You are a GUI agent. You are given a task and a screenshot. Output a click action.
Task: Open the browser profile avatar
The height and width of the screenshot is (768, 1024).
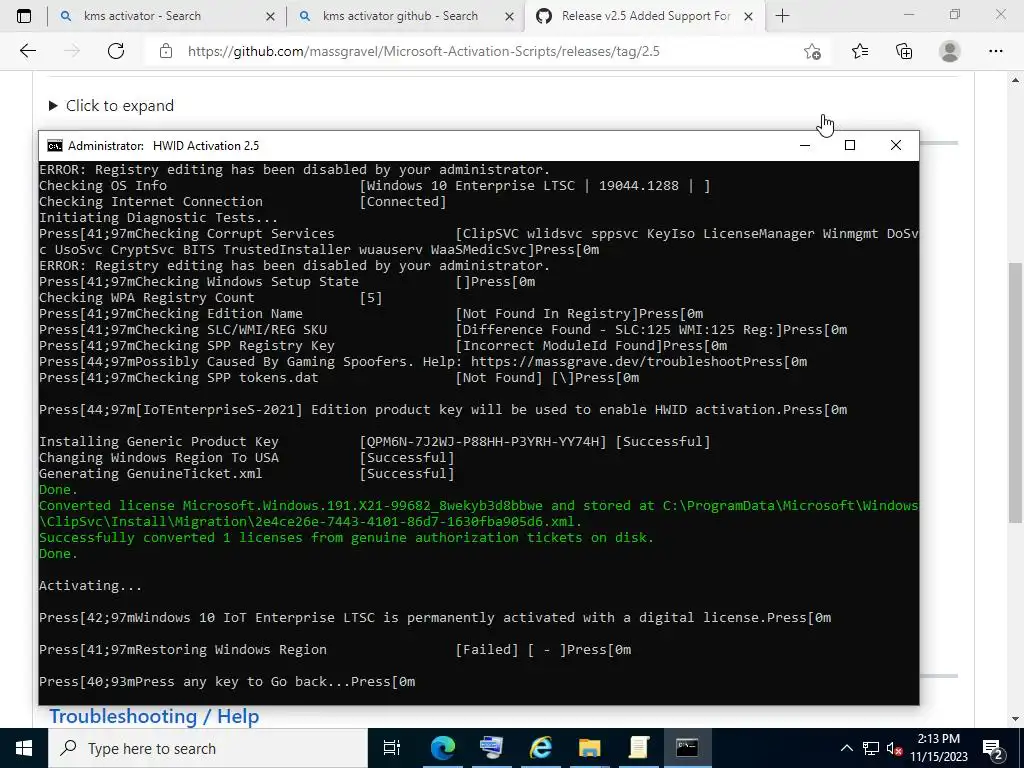[x=950, y=51]
